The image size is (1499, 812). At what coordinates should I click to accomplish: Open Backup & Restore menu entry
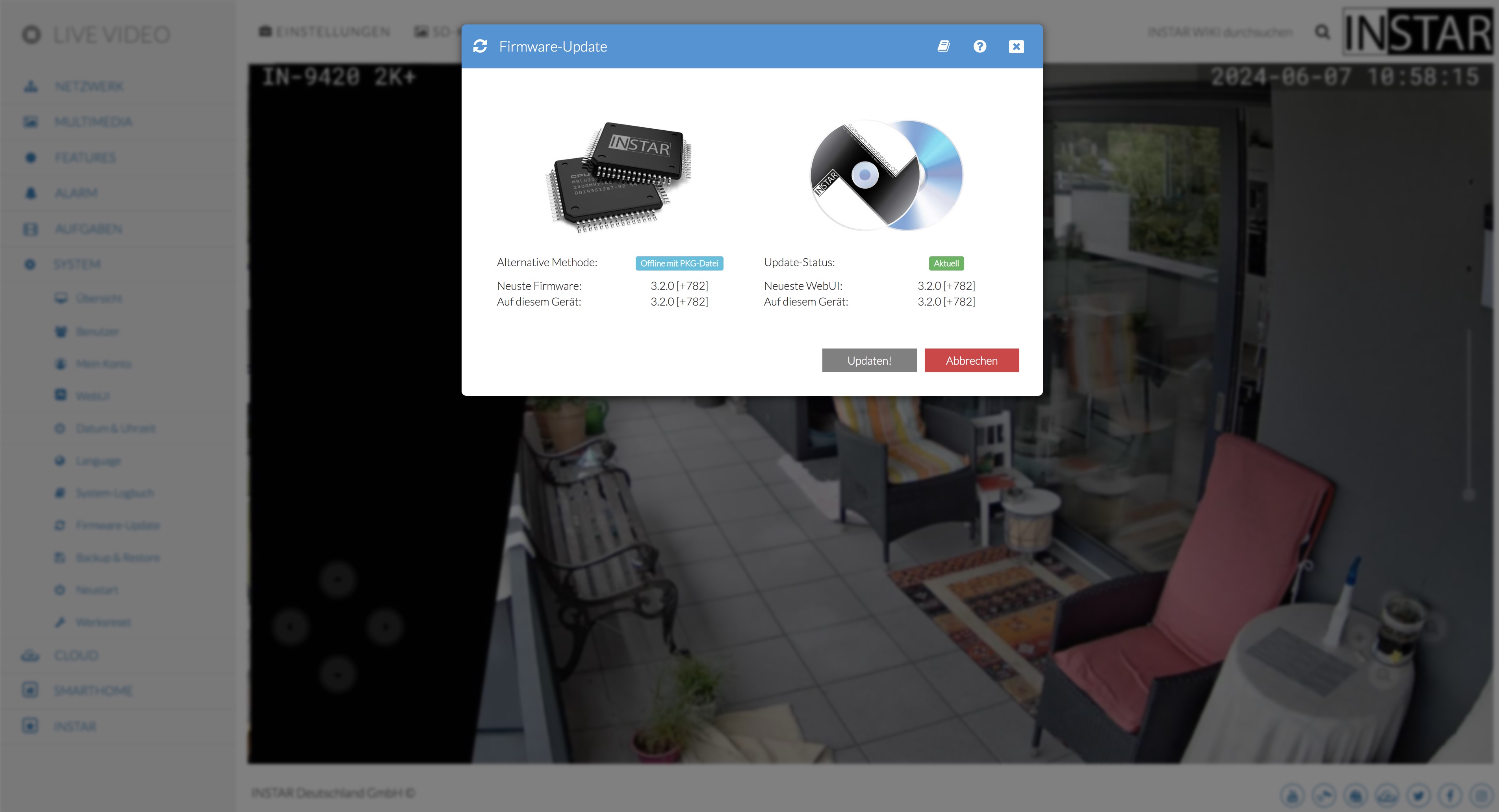coord(117,558)
